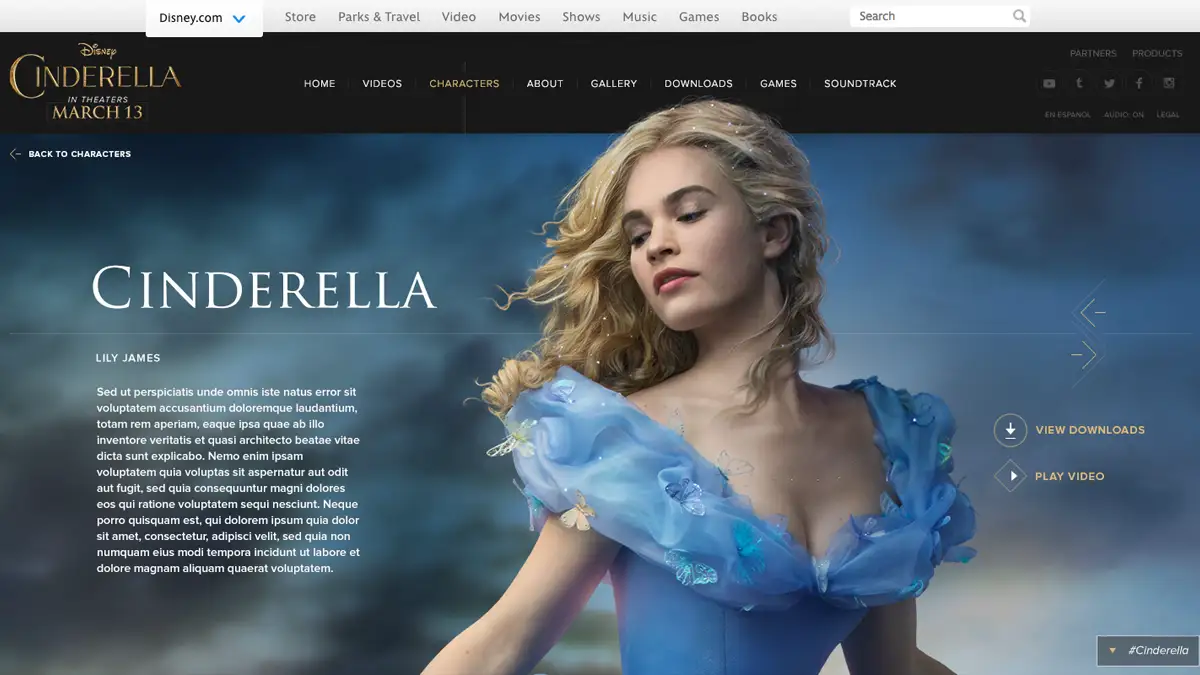Open Movies in the top bar
Image resolution: width=1200 pixels, height=675 pixels.
[x=519, y=17]
